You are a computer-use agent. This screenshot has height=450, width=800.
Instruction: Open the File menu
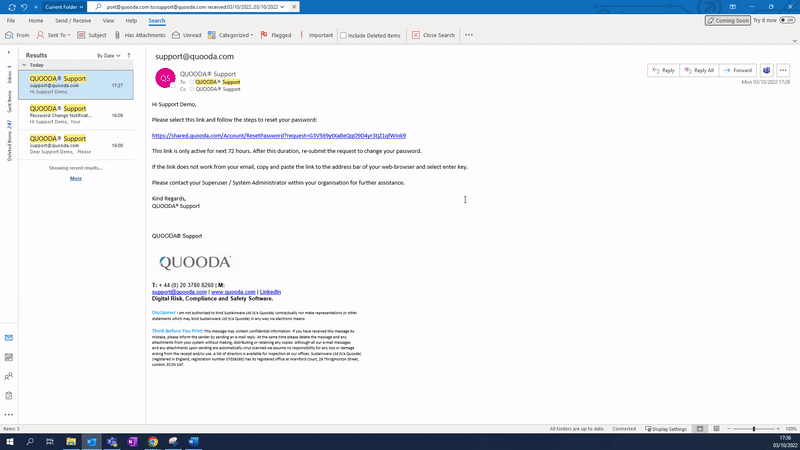(x=11, y=21)
